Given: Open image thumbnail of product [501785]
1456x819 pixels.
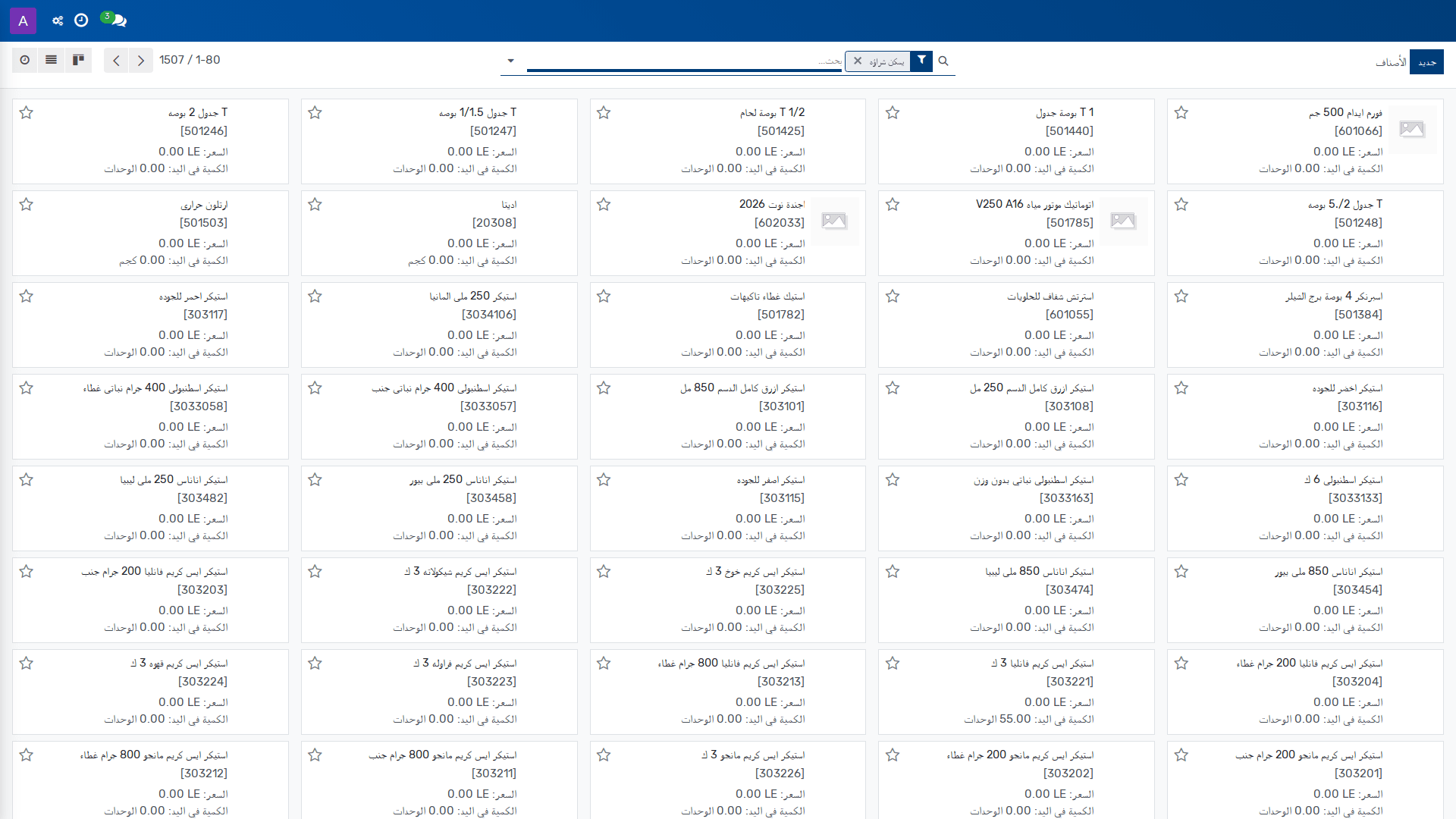Looking at the screenshot, I should [1123, 221].
